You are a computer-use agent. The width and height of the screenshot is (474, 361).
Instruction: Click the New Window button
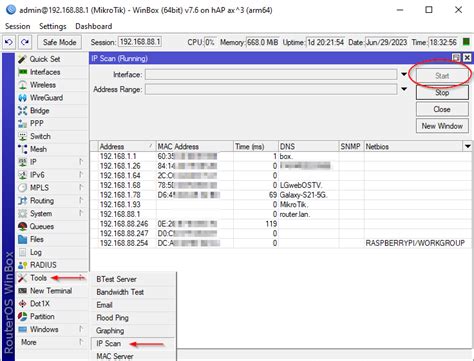tap(442, 126)
